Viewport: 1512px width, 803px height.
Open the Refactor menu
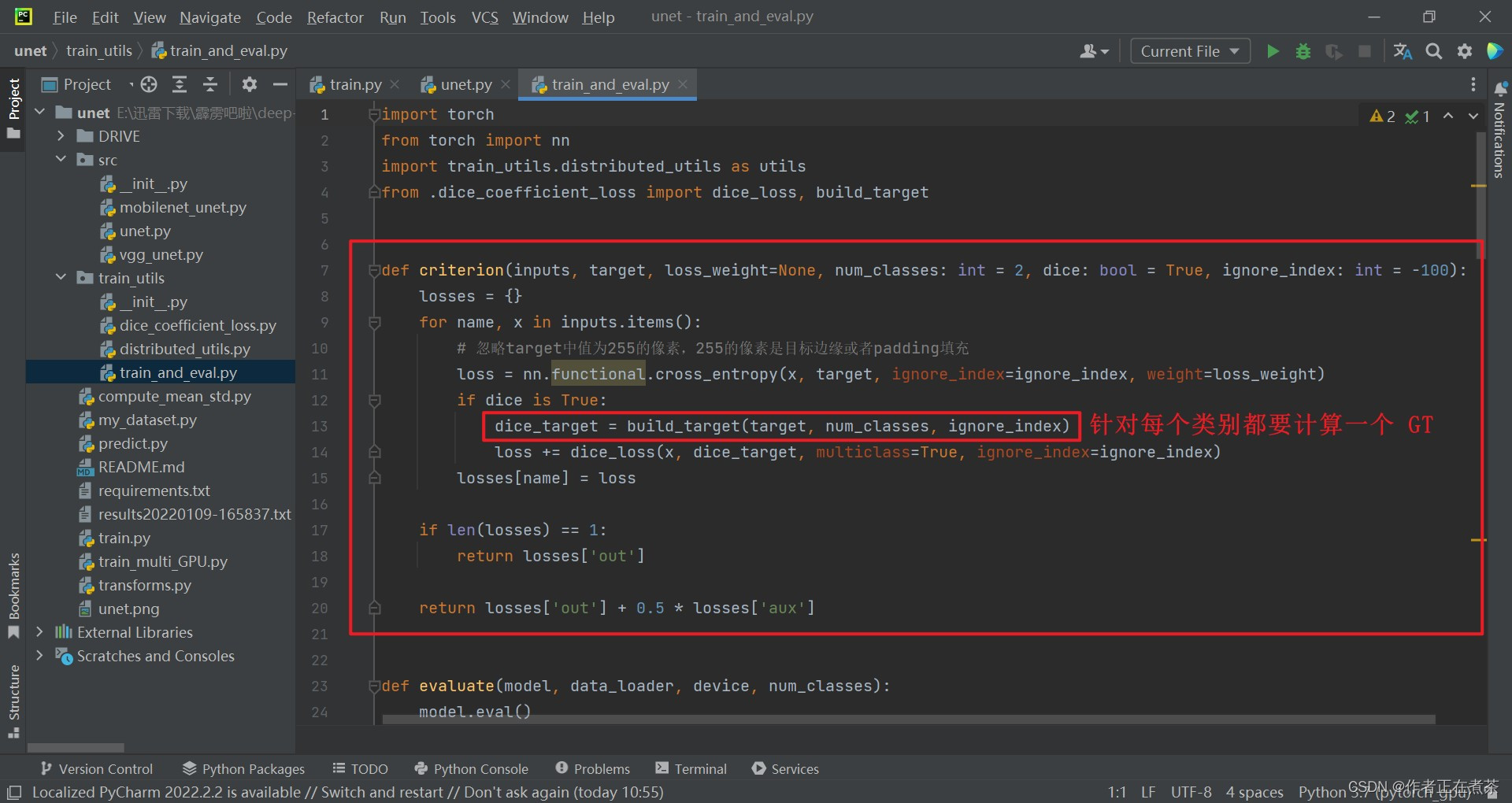click(335, 17)
